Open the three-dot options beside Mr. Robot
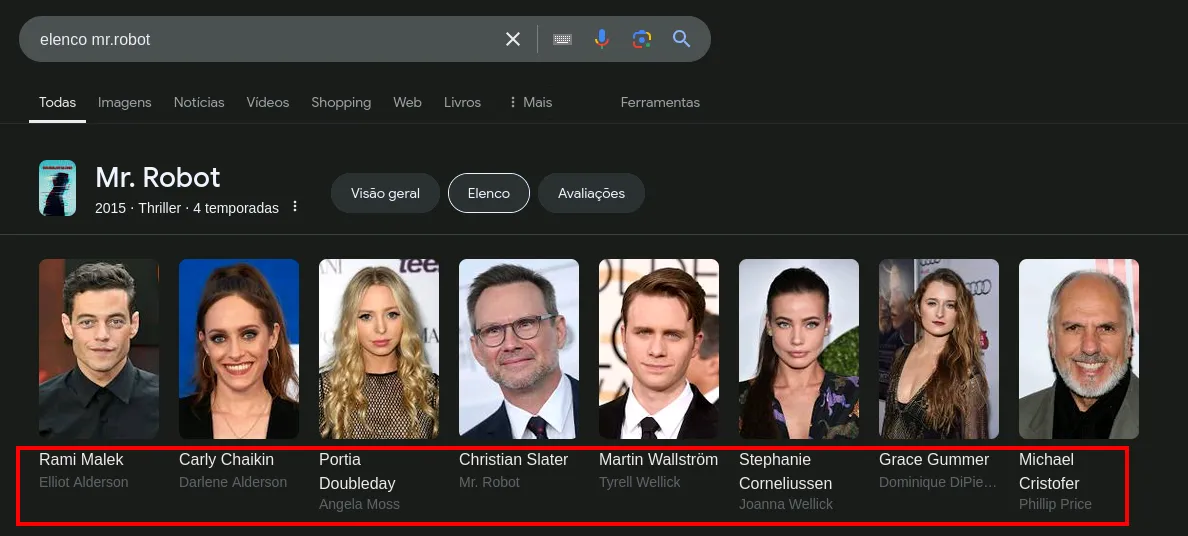Screen dimensions: 1188x536 click(295, 207)
